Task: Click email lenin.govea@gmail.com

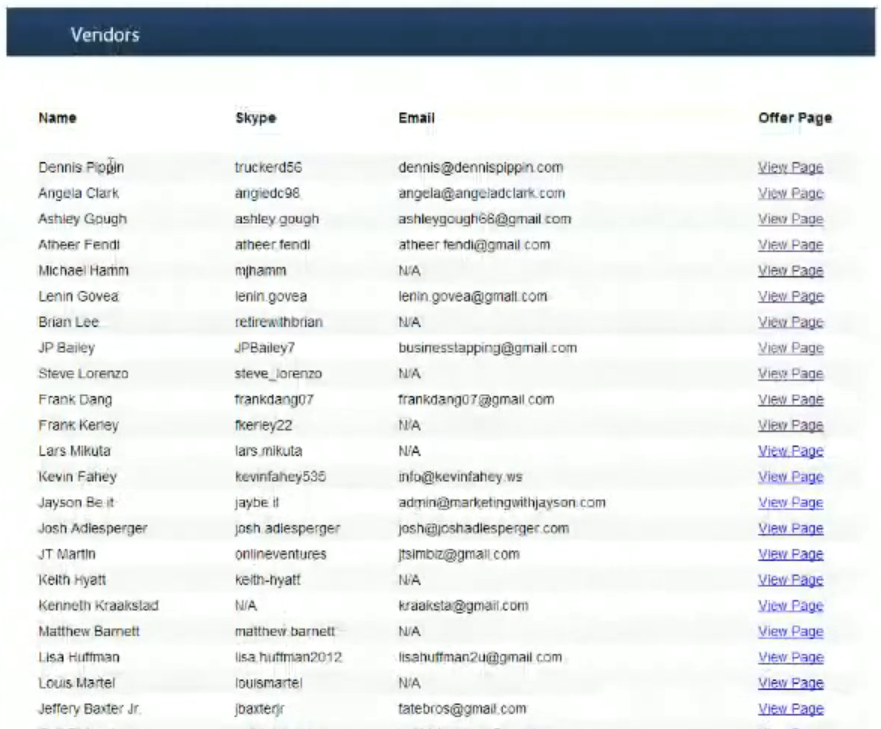Action: tap(473, 296)
